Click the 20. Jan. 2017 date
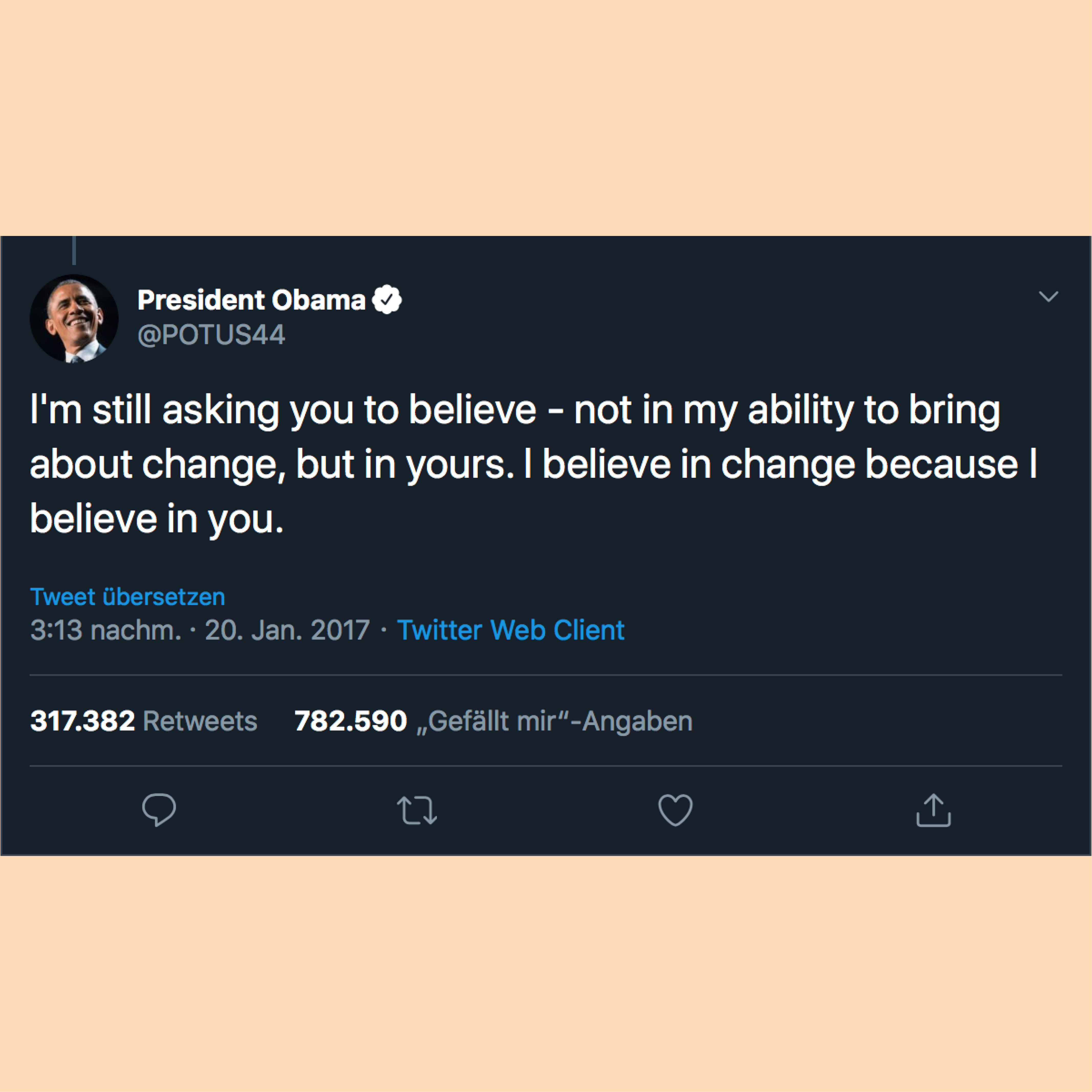 point(287,630)
